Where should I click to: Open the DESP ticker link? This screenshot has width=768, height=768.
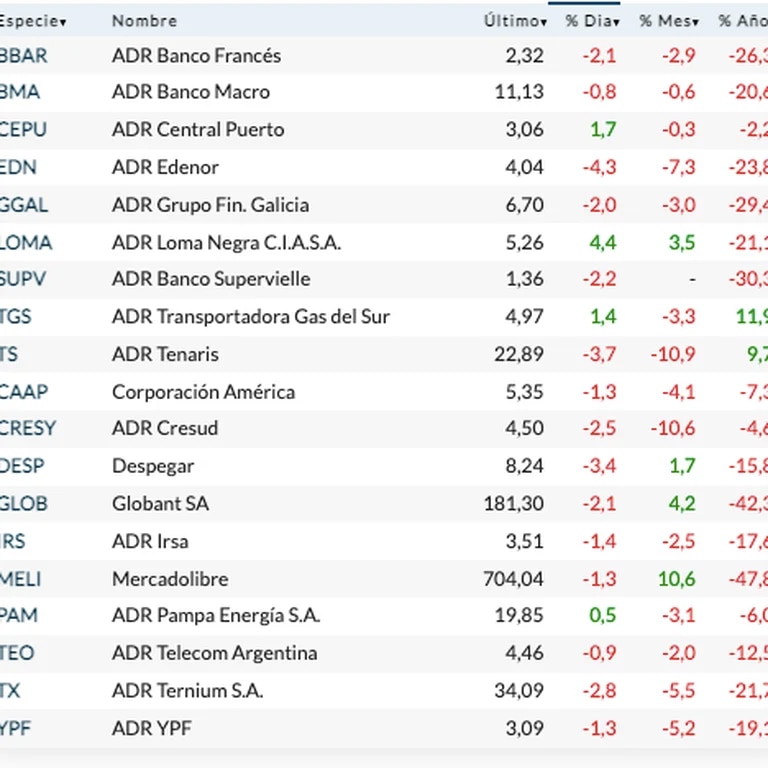click(x=22, y=466)
